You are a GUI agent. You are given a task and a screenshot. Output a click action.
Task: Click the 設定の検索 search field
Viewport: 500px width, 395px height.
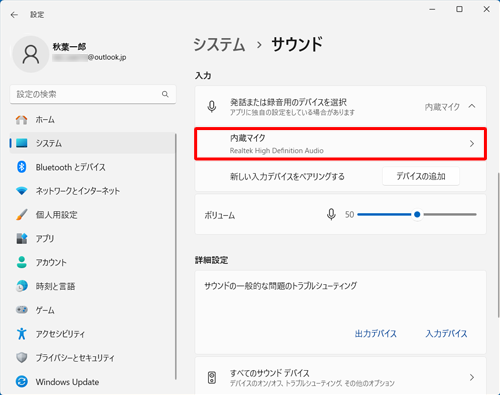(x=93, y=94)
